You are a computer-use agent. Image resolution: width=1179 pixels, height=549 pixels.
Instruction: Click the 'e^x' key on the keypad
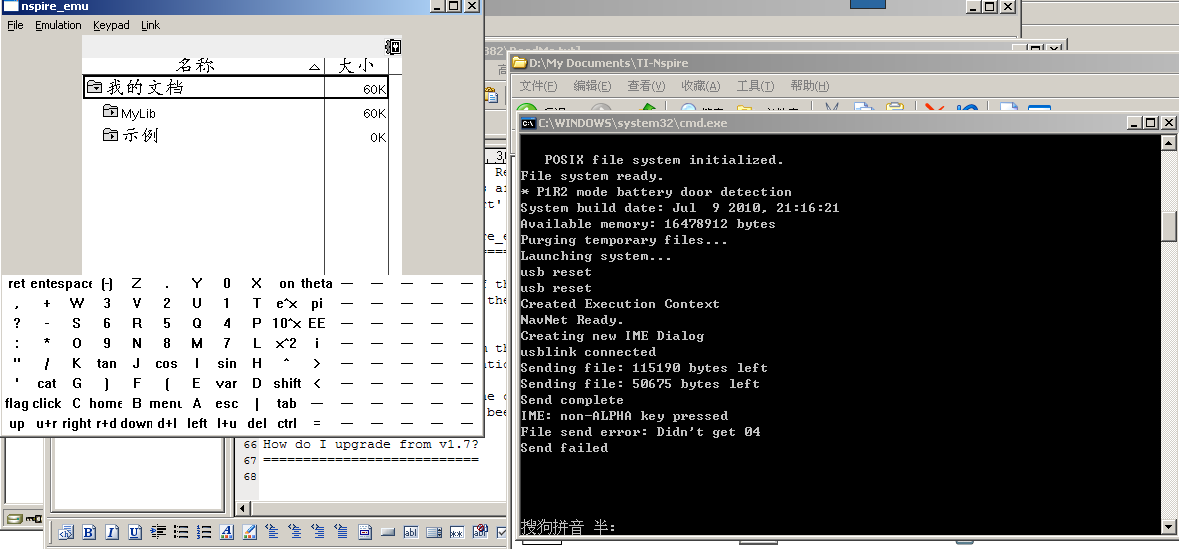[x=287, y=303]
